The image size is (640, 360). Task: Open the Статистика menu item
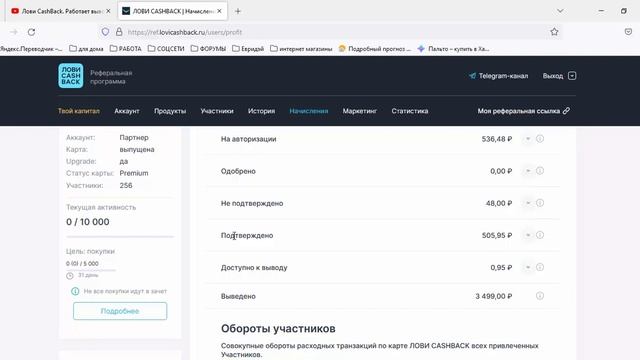(410, 111)
